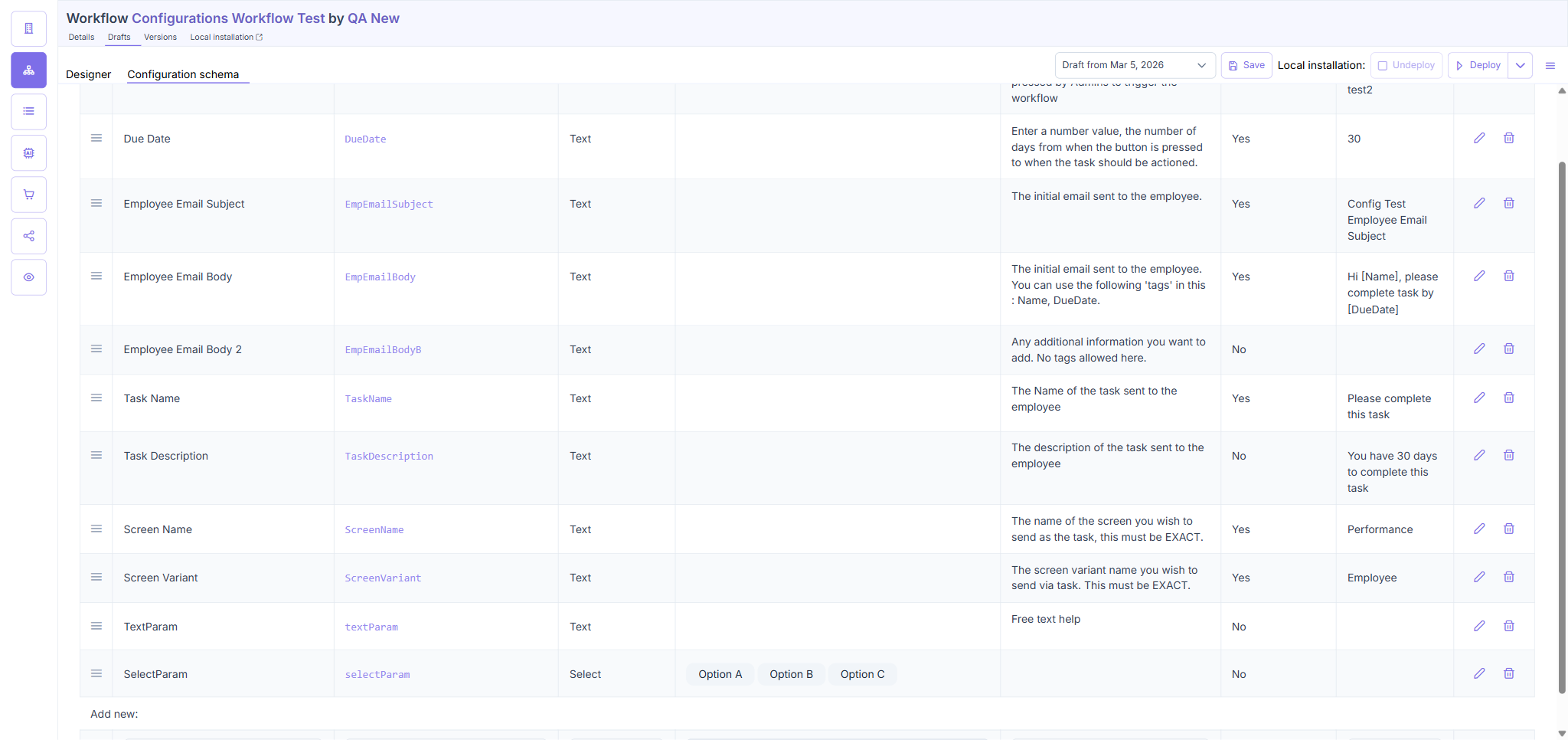Screen dimensions: 1568x740
Task: Switch to the Designer tab
Action: (88, 74)
